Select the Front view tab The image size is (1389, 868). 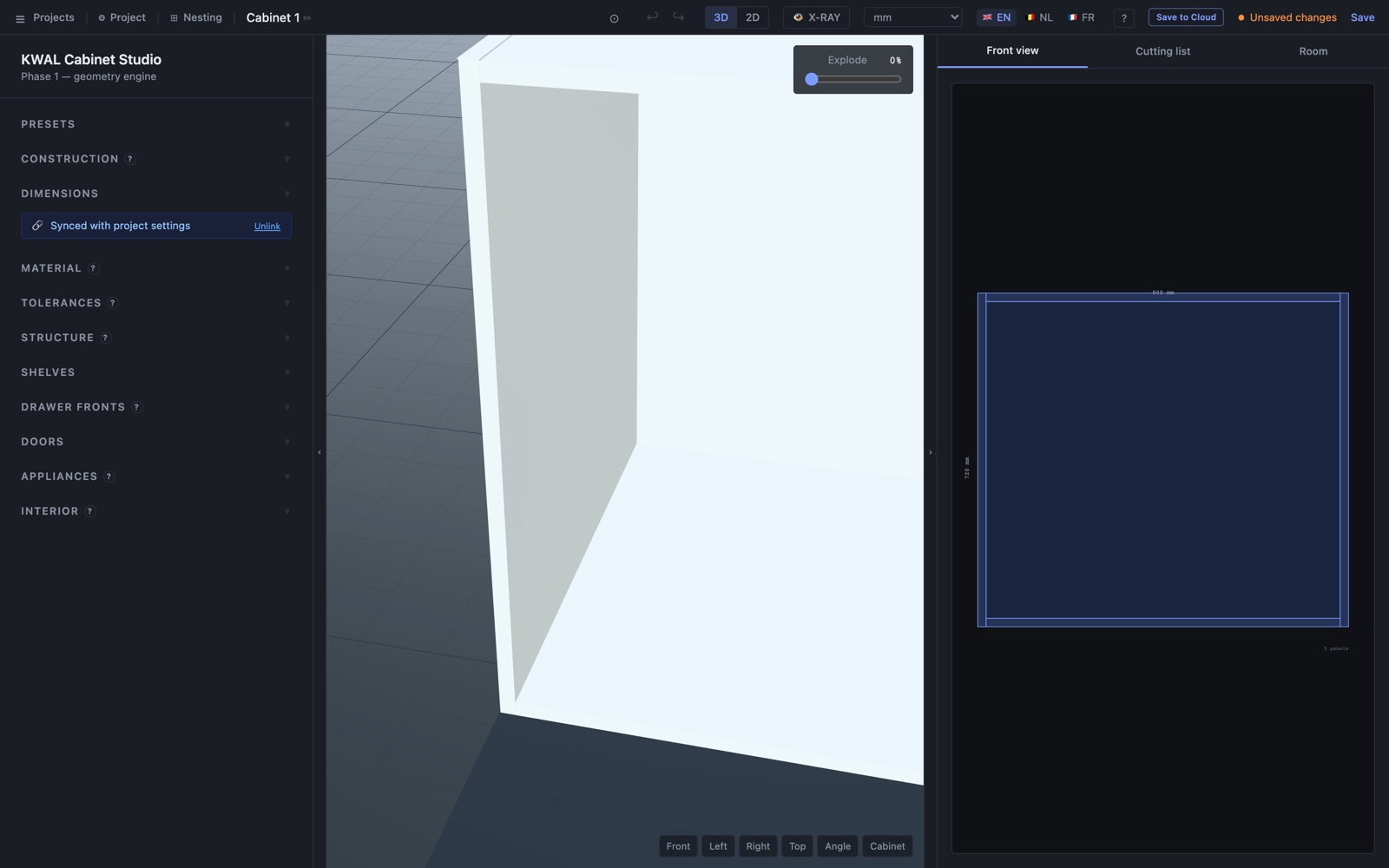coord(1012,50)
